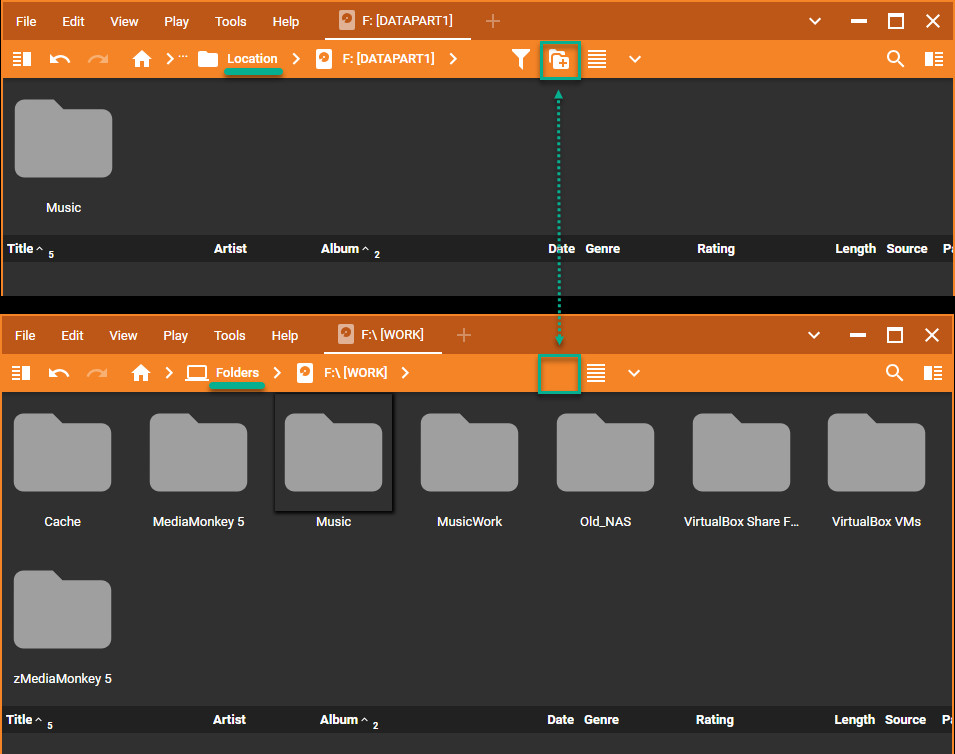Click the undo arrow in the bottom window toolbar

coord(59,373)
